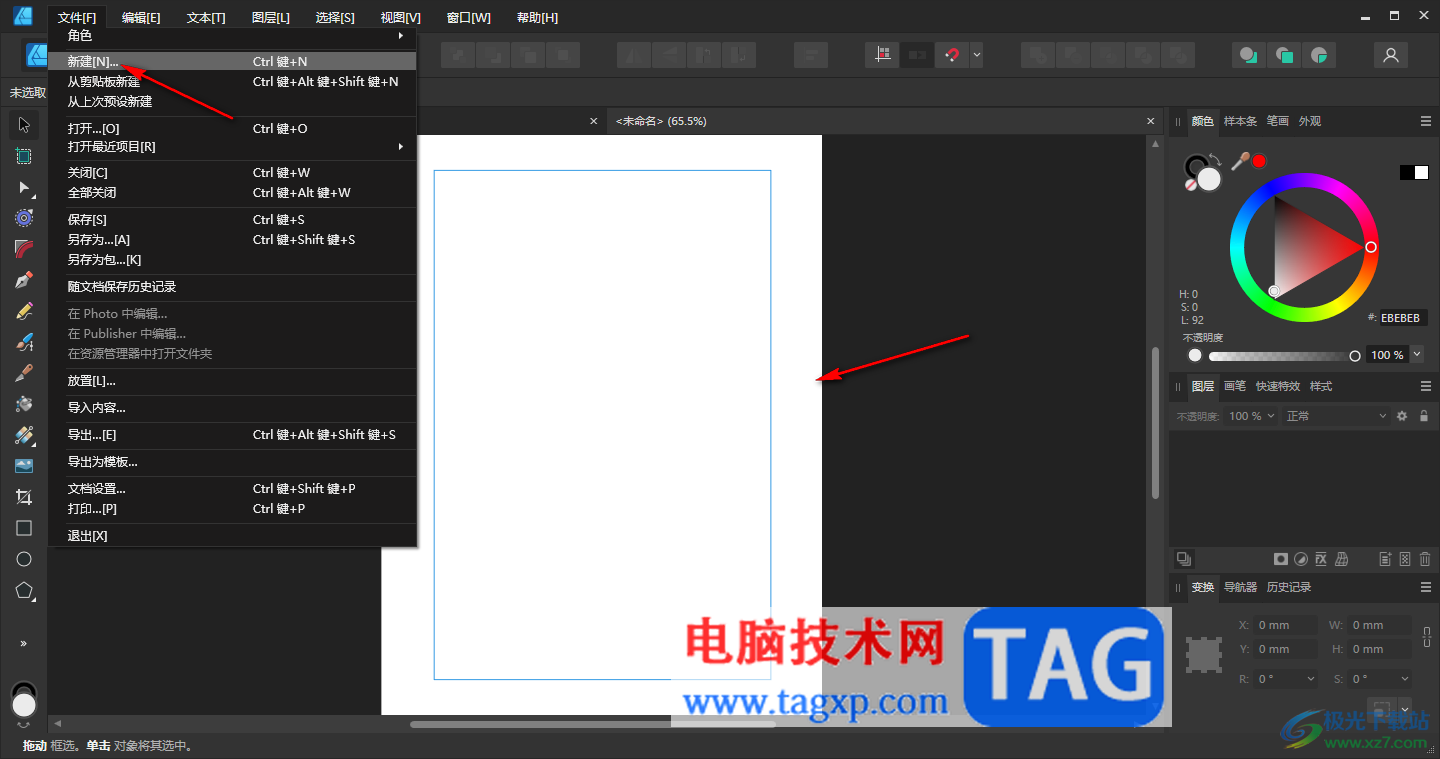Close the <未命名> document tab
The height and width of the screenshot is (759, 1440).
tap(1151, 121)
